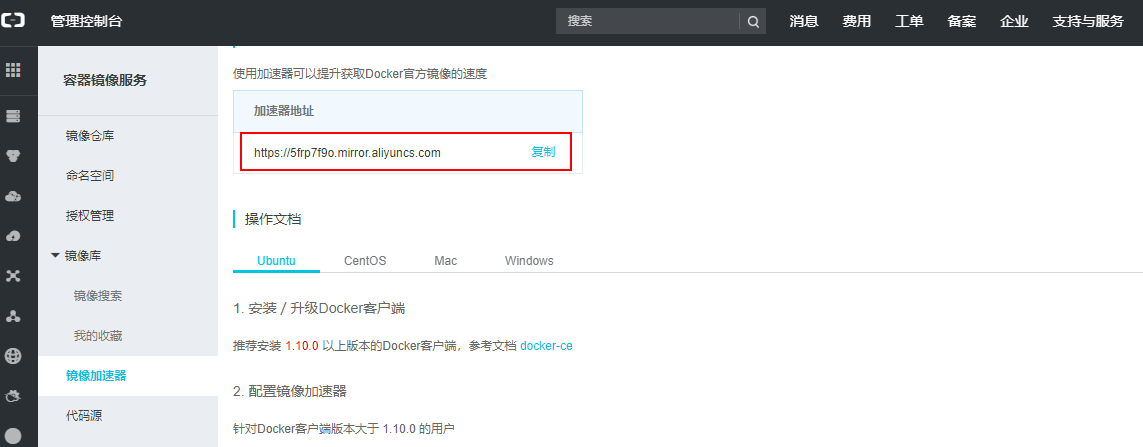Click the cloud shield icon in sidebar
The image size is (1143, 447).
pos(13,396)
